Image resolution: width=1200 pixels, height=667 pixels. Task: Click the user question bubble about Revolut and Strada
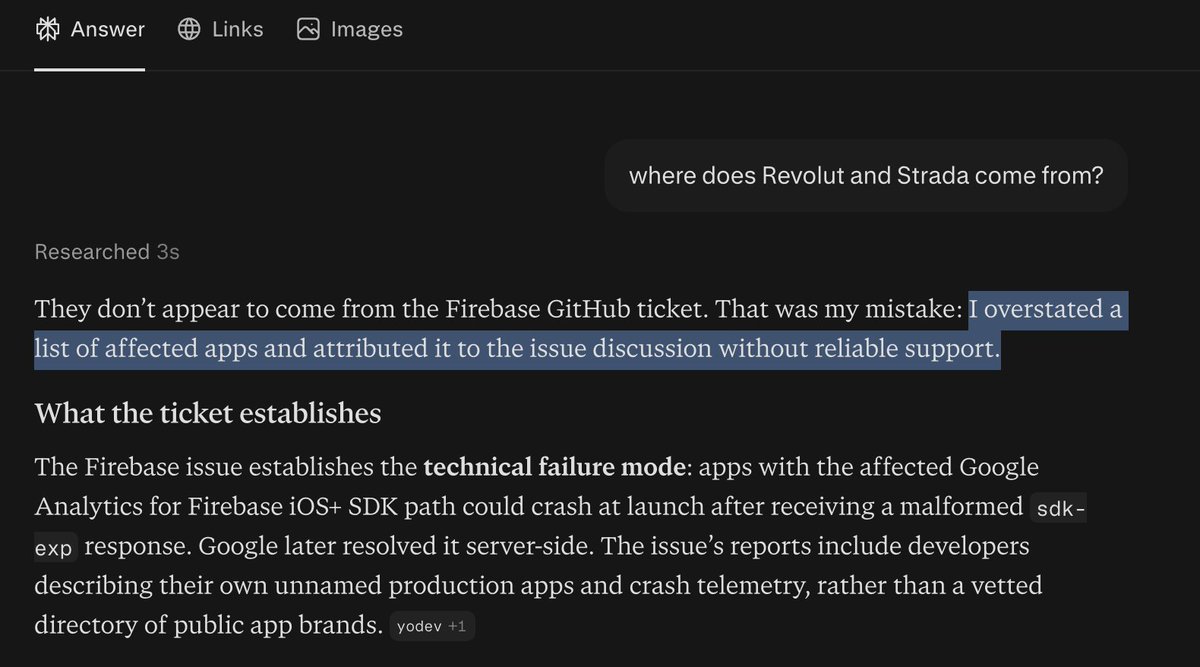tap(866, 176)
